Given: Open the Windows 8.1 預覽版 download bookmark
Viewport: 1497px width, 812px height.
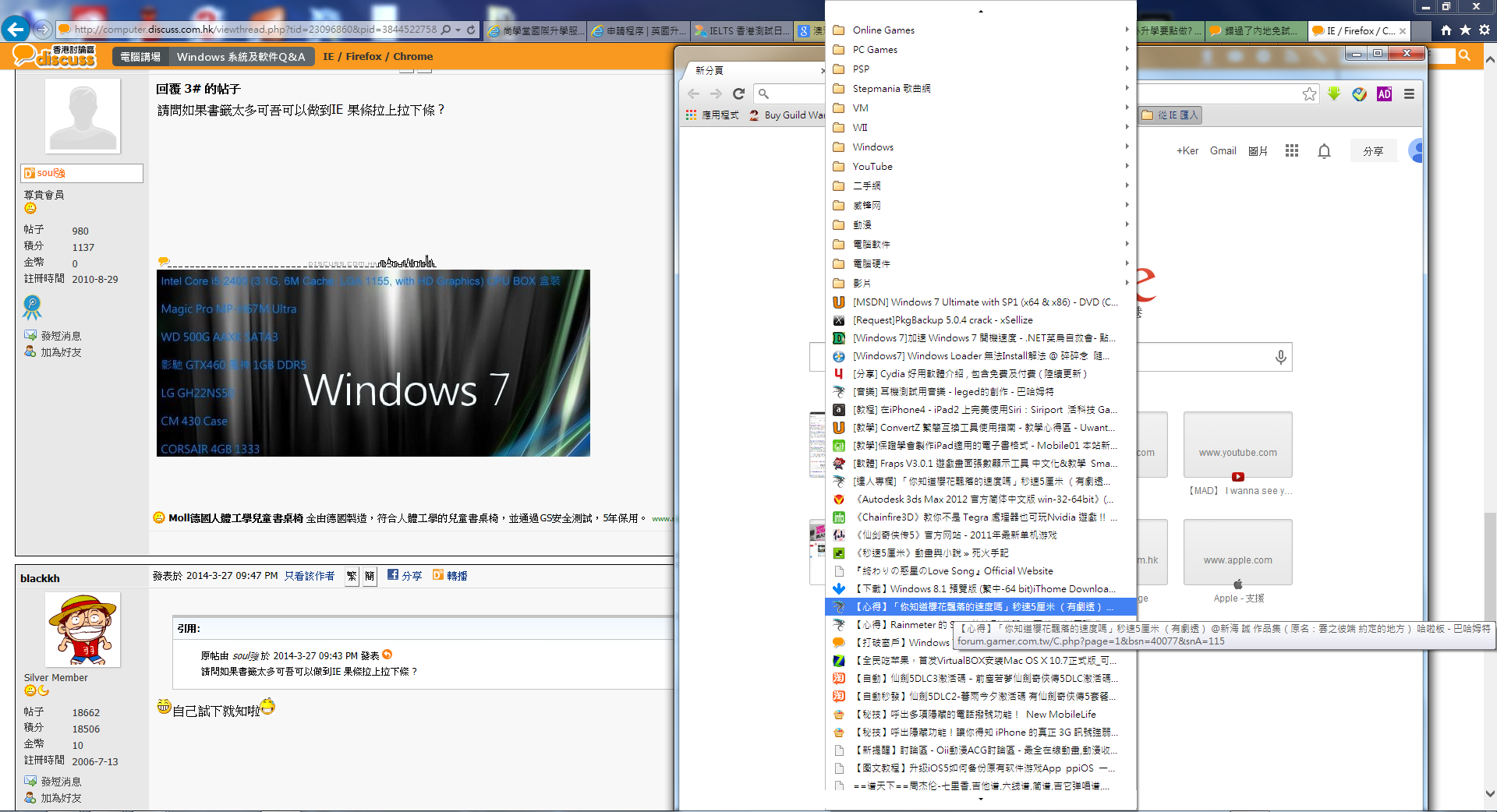Looking at the screenshot, I should (981, 588).
